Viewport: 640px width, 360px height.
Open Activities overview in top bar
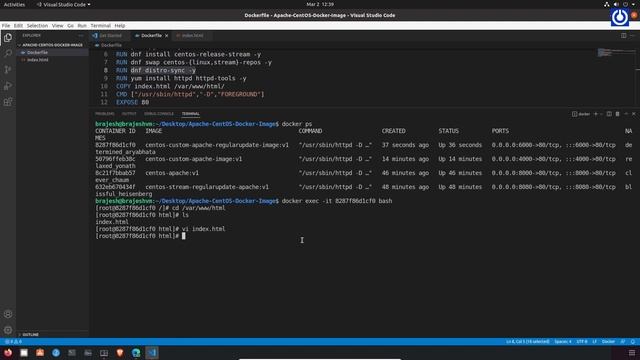[14, 4]
